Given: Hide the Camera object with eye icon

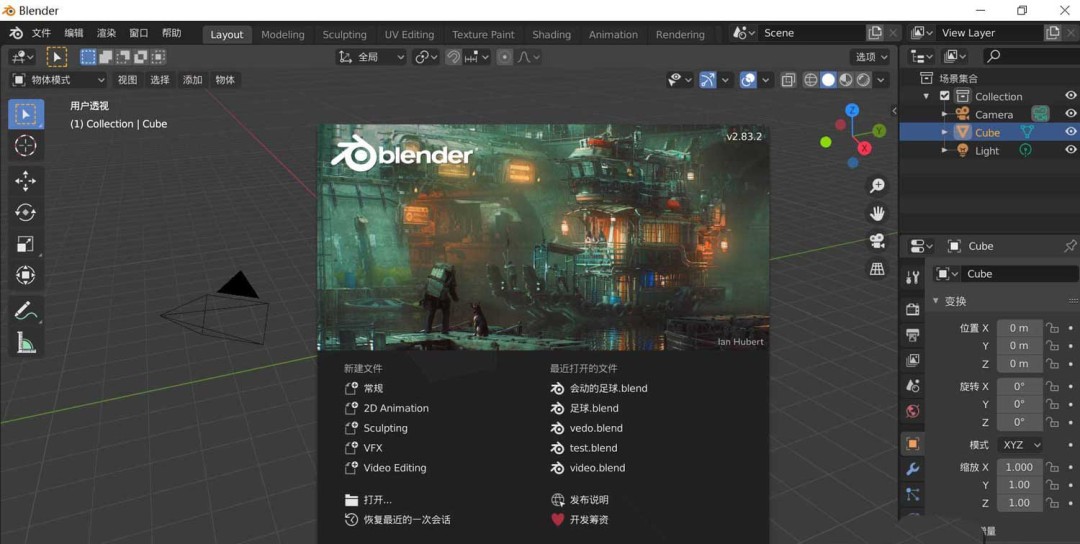Looking at the screenshot, I should coord(1070,114).
